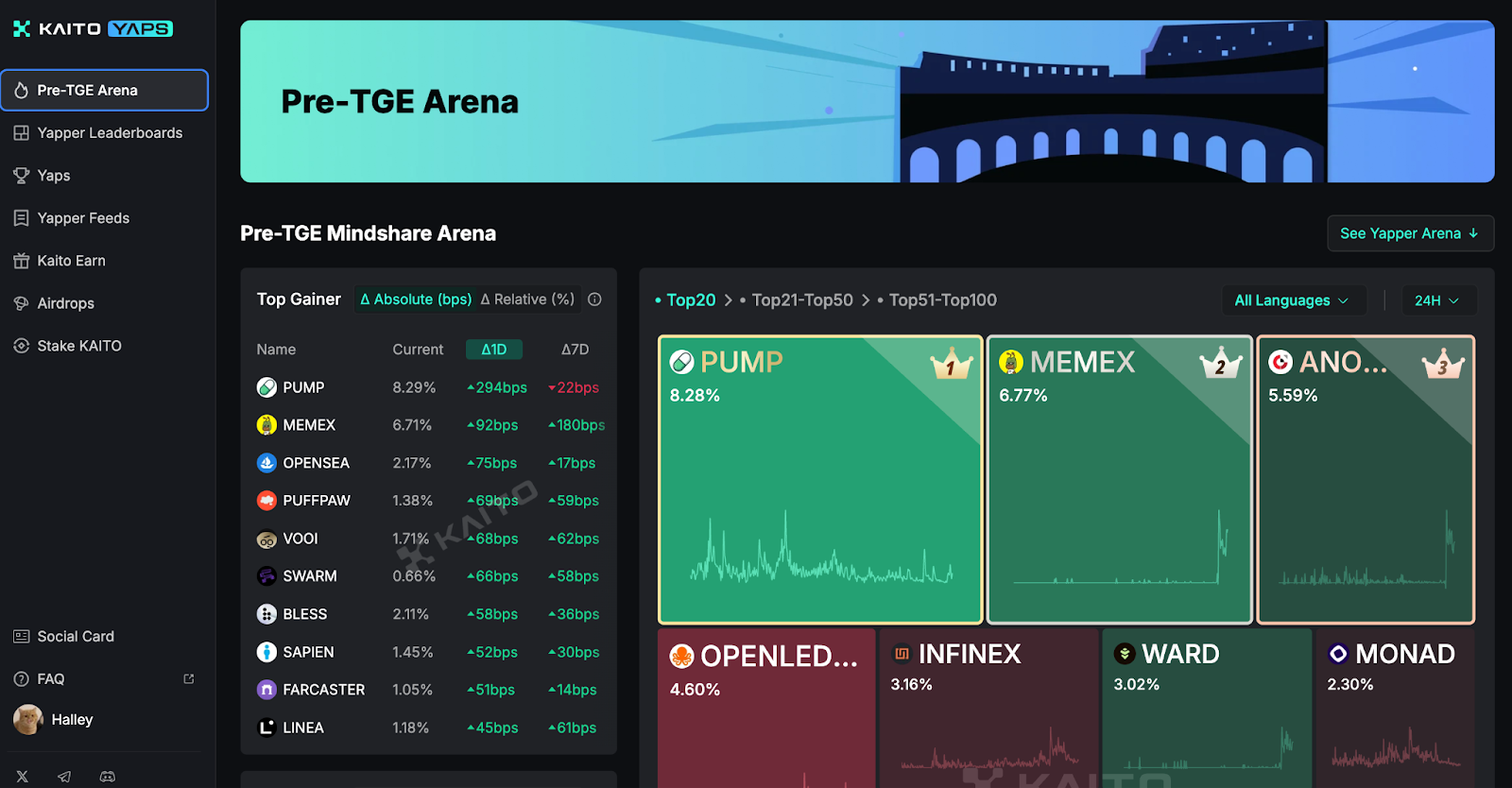Select the Top21-Top50 tab
This screenshot has width=1512, height=788.
click(796, 300)
